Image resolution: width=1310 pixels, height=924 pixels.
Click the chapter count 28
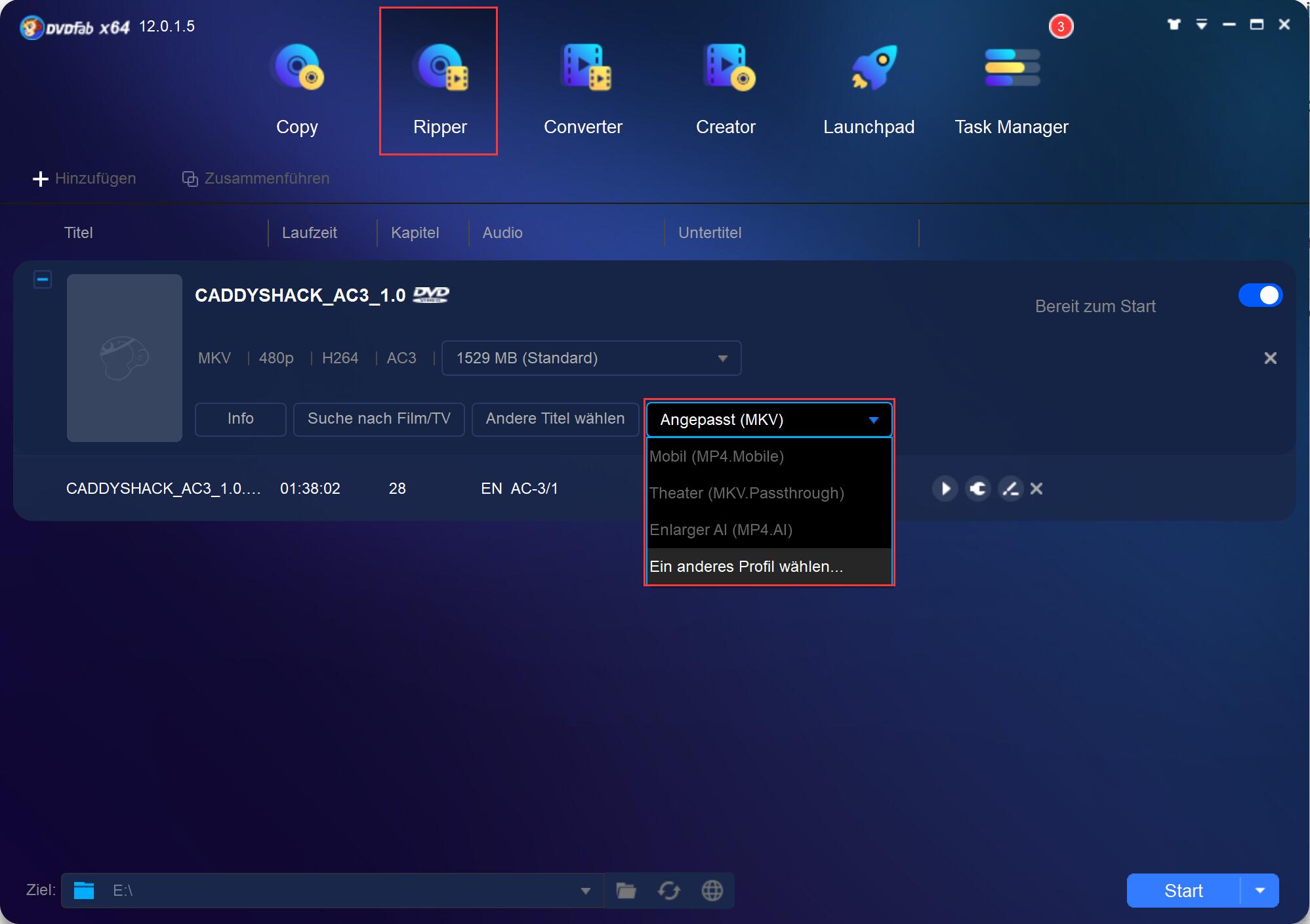tap(398, 489)
